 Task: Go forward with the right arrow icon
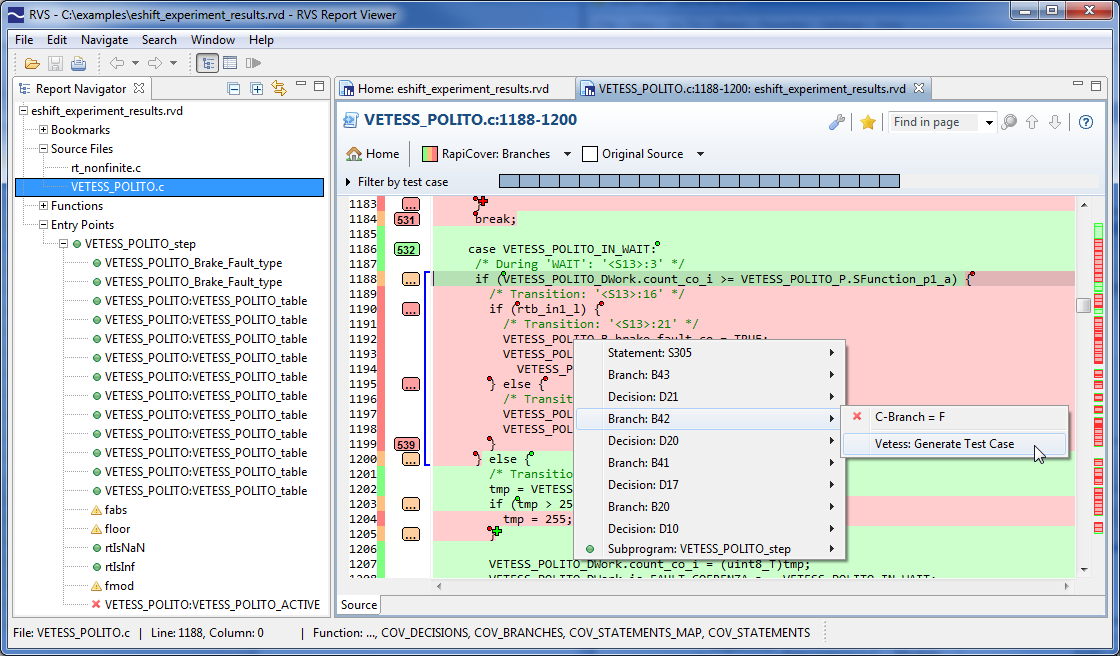tap(154, 64)
